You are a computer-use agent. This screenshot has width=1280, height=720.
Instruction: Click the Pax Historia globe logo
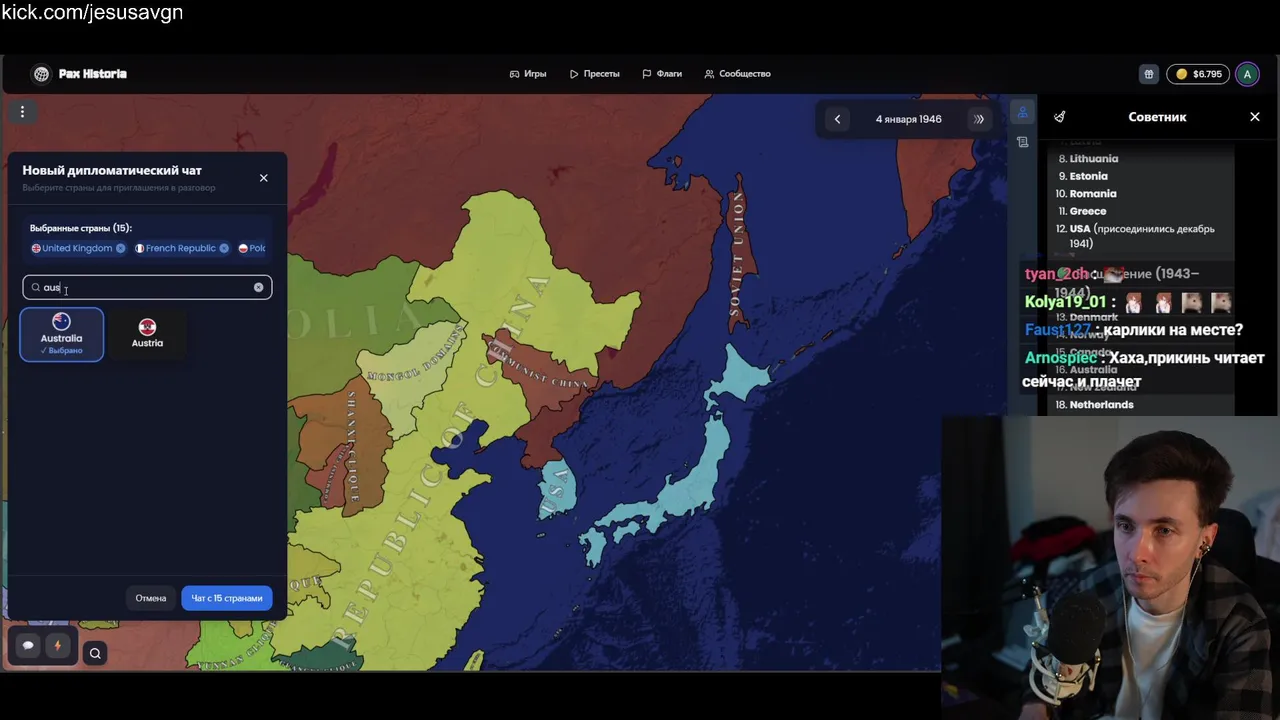tap(41, 74)
